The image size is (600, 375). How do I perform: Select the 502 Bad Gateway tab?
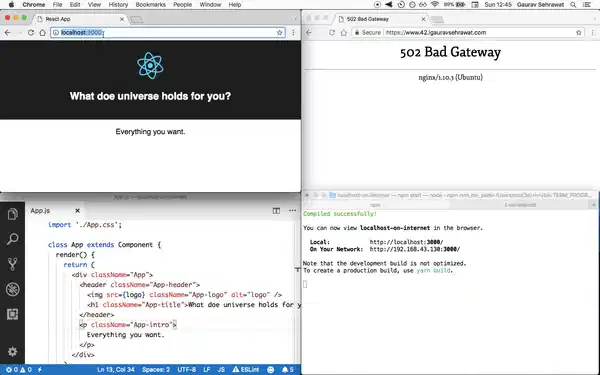pos(381,19)
